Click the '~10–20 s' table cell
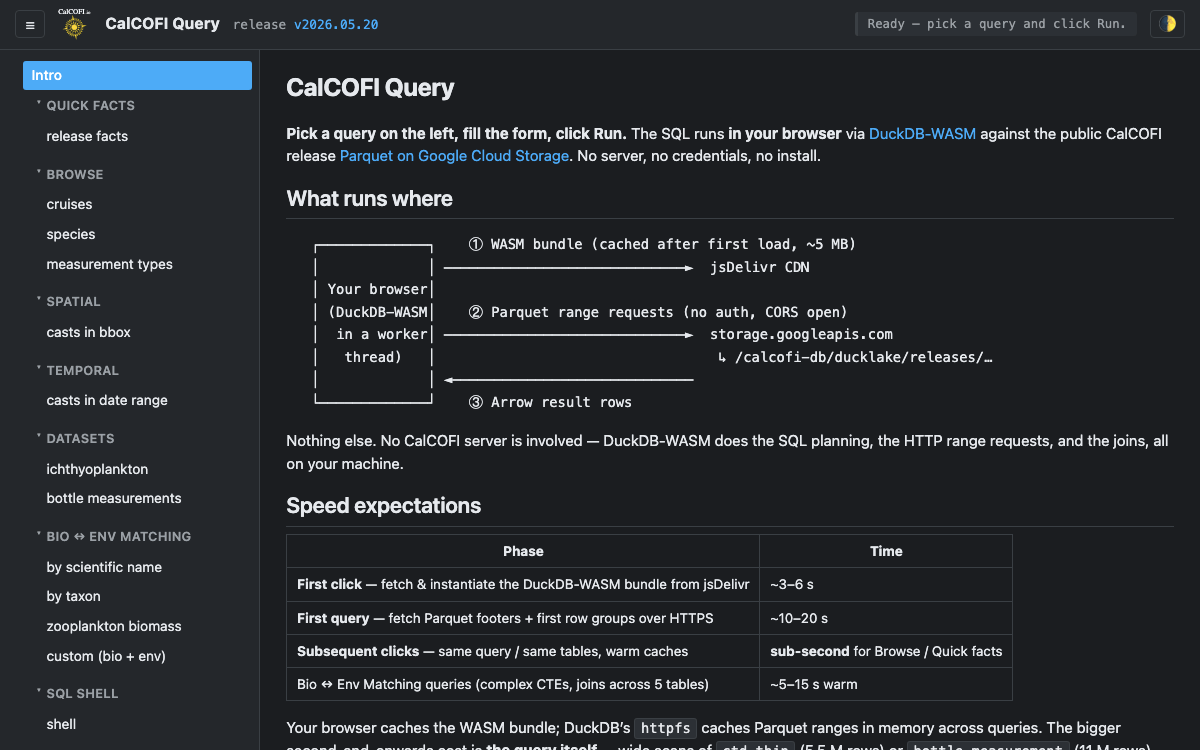The width and height of the screenshot is (1200, 750). (886, 618)
